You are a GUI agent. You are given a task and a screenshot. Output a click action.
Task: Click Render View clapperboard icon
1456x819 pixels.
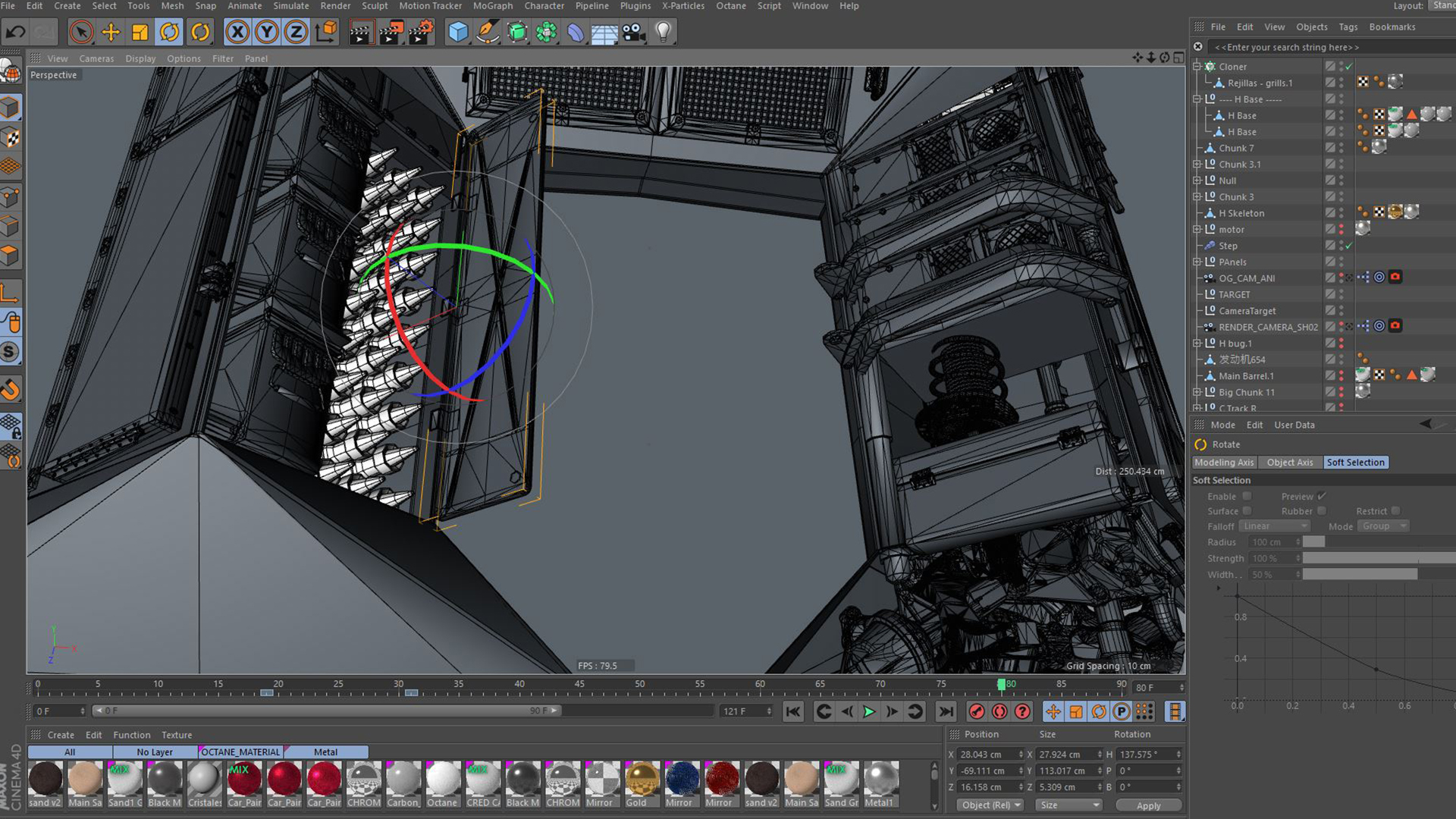coord(361,32)
